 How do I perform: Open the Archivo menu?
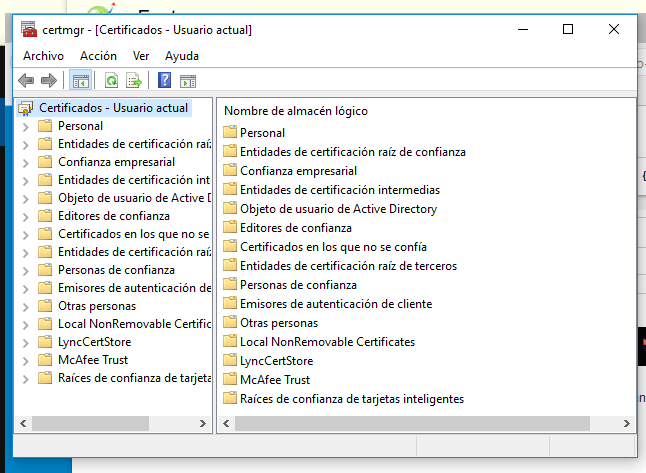coord(43,56)
